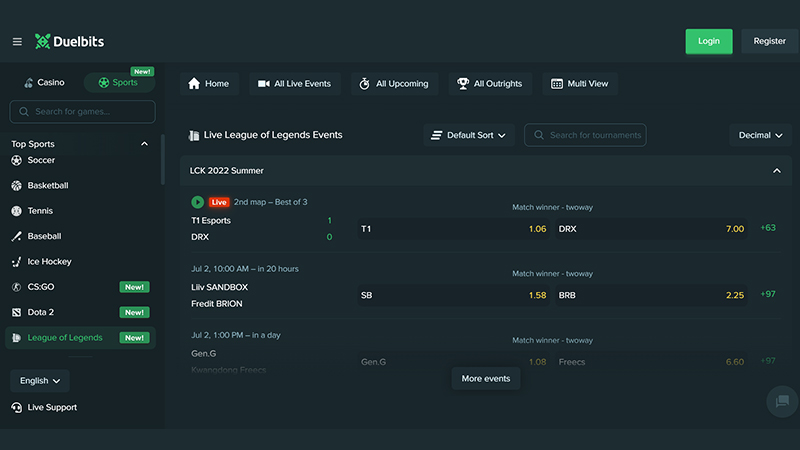This screenshot has width=800, height=450.
Task: Open +63 more markets for T1 match
Action: point(768,228)
